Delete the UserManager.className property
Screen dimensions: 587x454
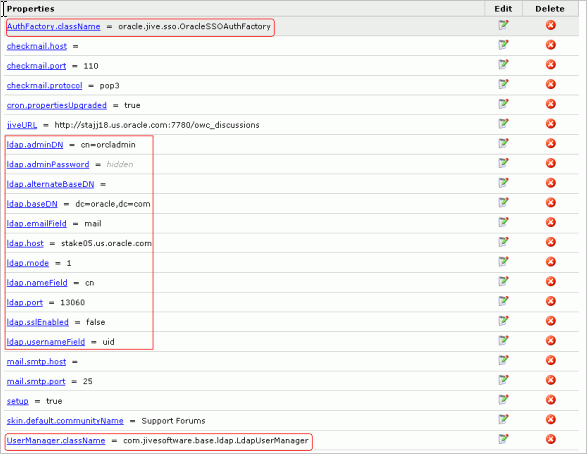[x=550, y=439]
